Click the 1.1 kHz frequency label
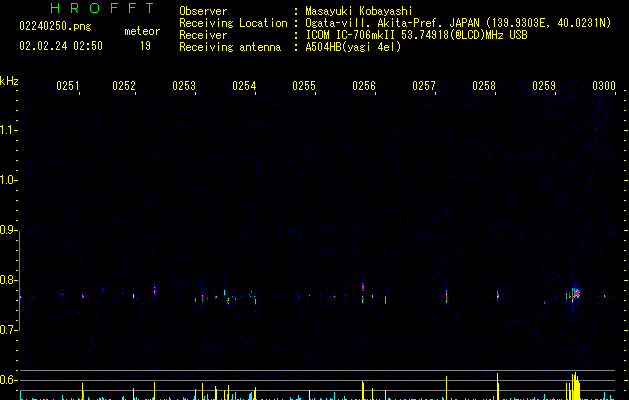The width and height of the screenshot is (629, 400). coord(8,130)
